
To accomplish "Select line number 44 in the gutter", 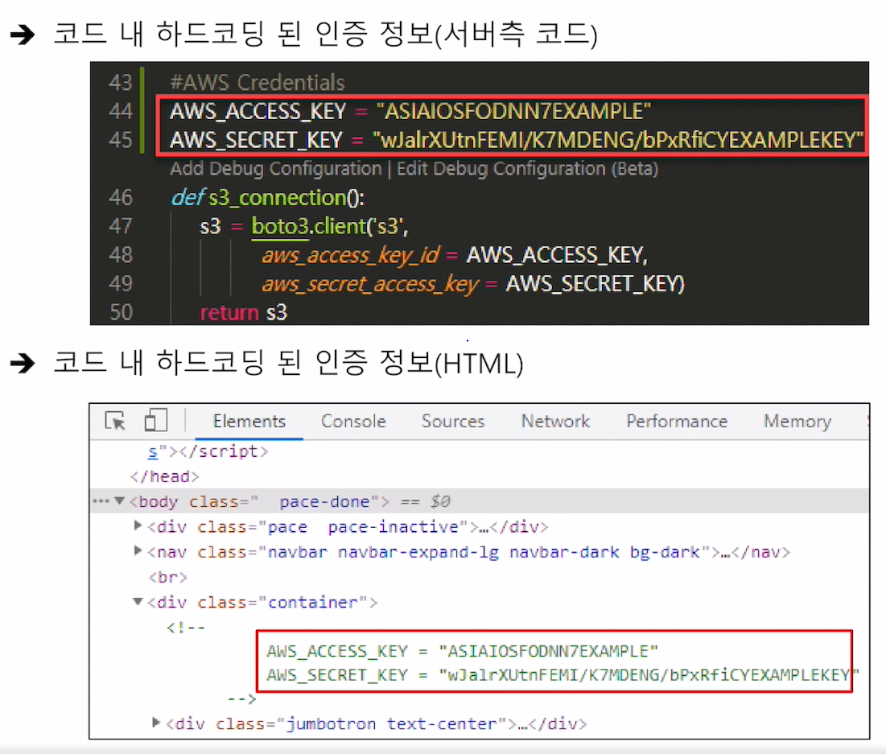I will click(x=121, y=111).
